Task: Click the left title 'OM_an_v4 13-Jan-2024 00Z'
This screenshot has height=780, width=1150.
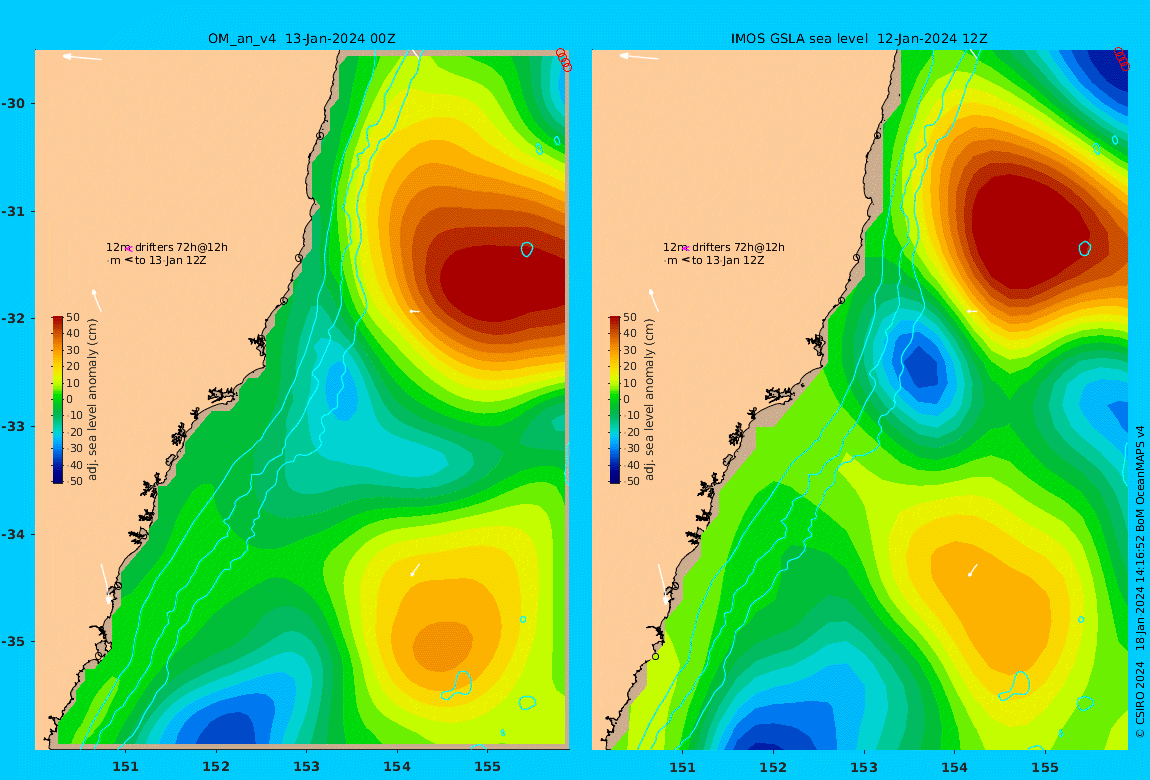Action: coord(301,39)
